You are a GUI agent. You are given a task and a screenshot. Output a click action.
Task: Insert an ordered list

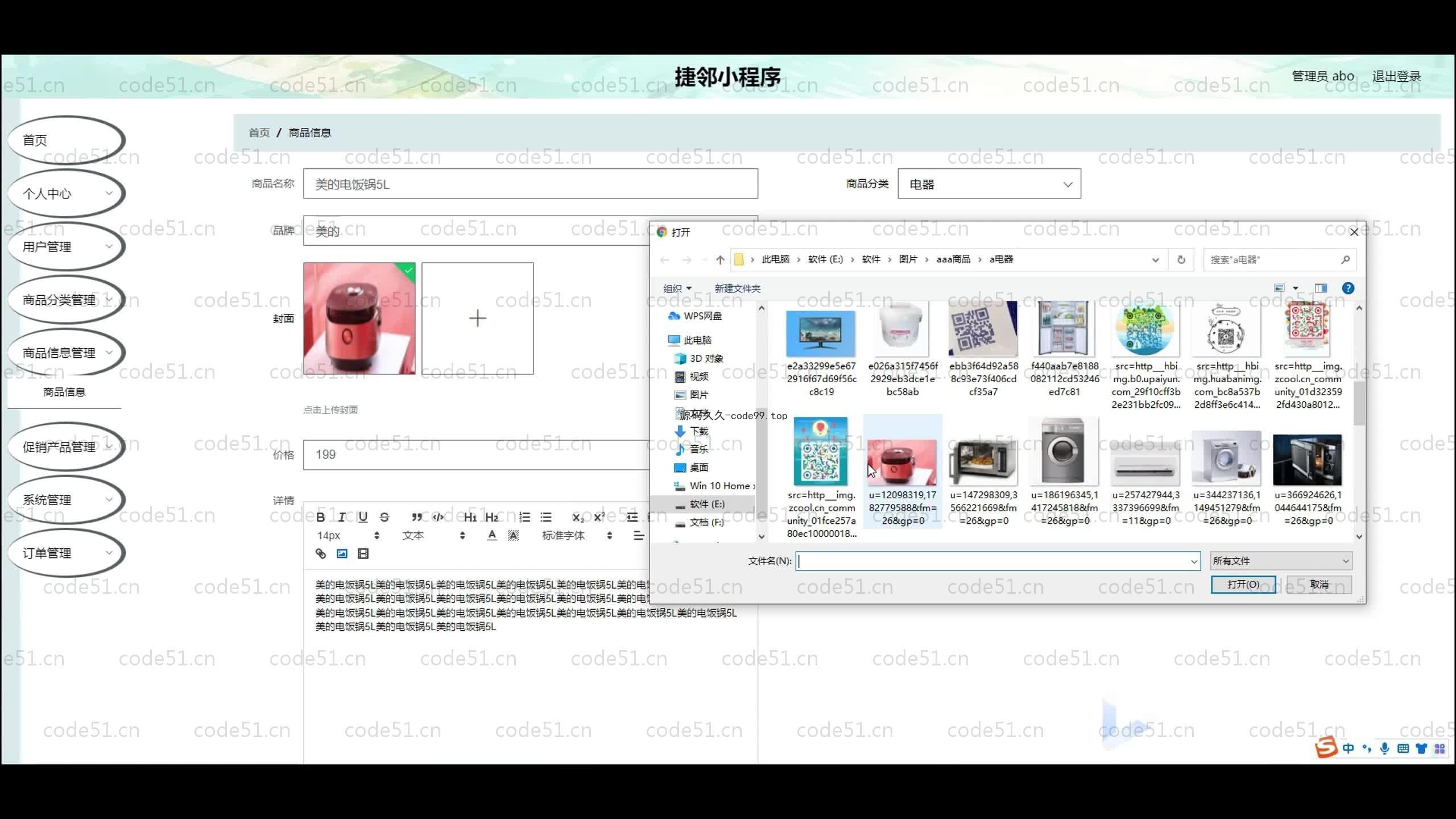524,517
